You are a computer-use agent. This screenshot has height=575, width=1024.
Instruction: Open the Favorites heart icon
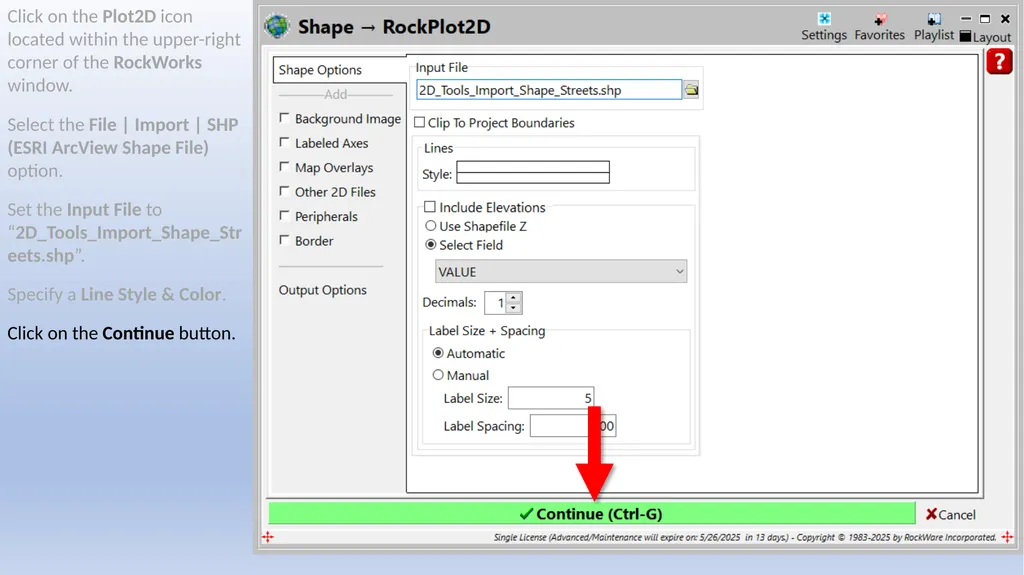pyautogui.click(x=880, y=27)
